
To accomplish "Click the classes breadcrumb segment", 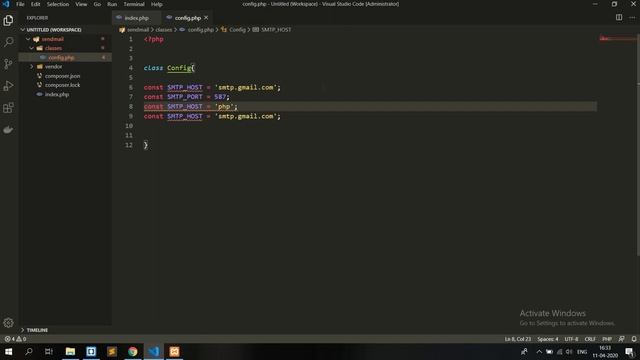I will click(163, 30).
